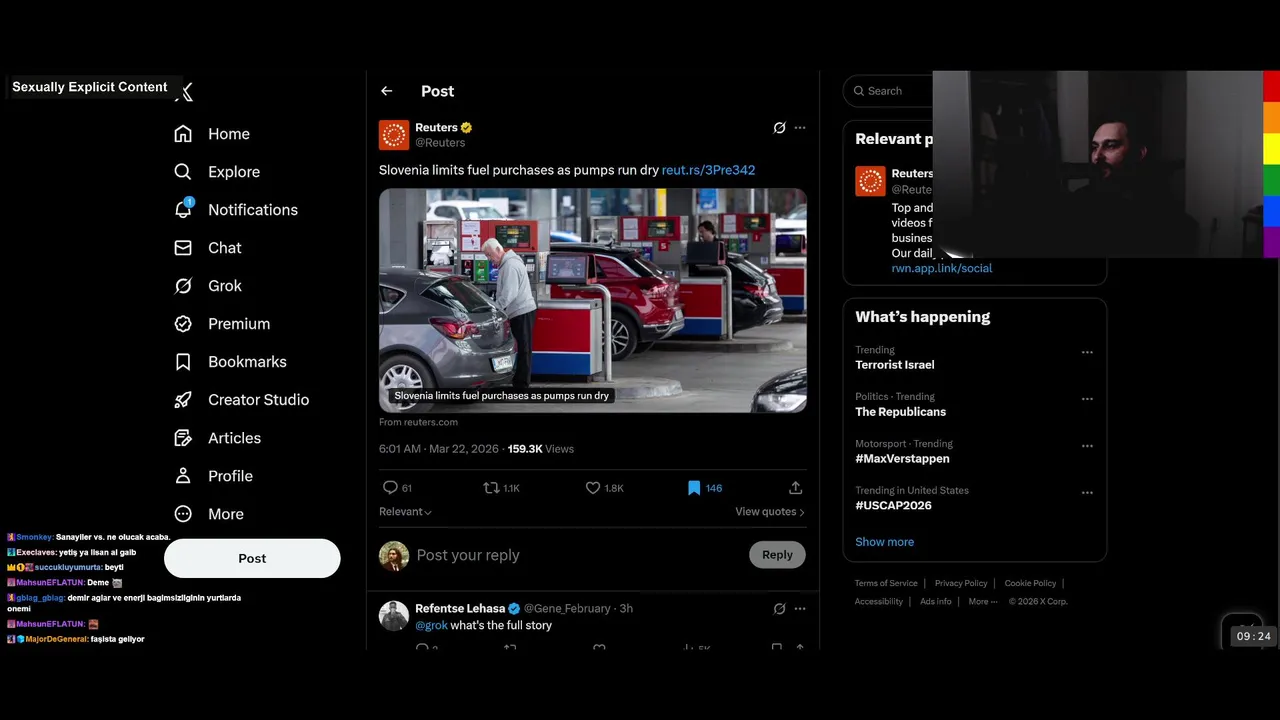
Task: Expand the footer More dropdown
Action: coord(981,601)
